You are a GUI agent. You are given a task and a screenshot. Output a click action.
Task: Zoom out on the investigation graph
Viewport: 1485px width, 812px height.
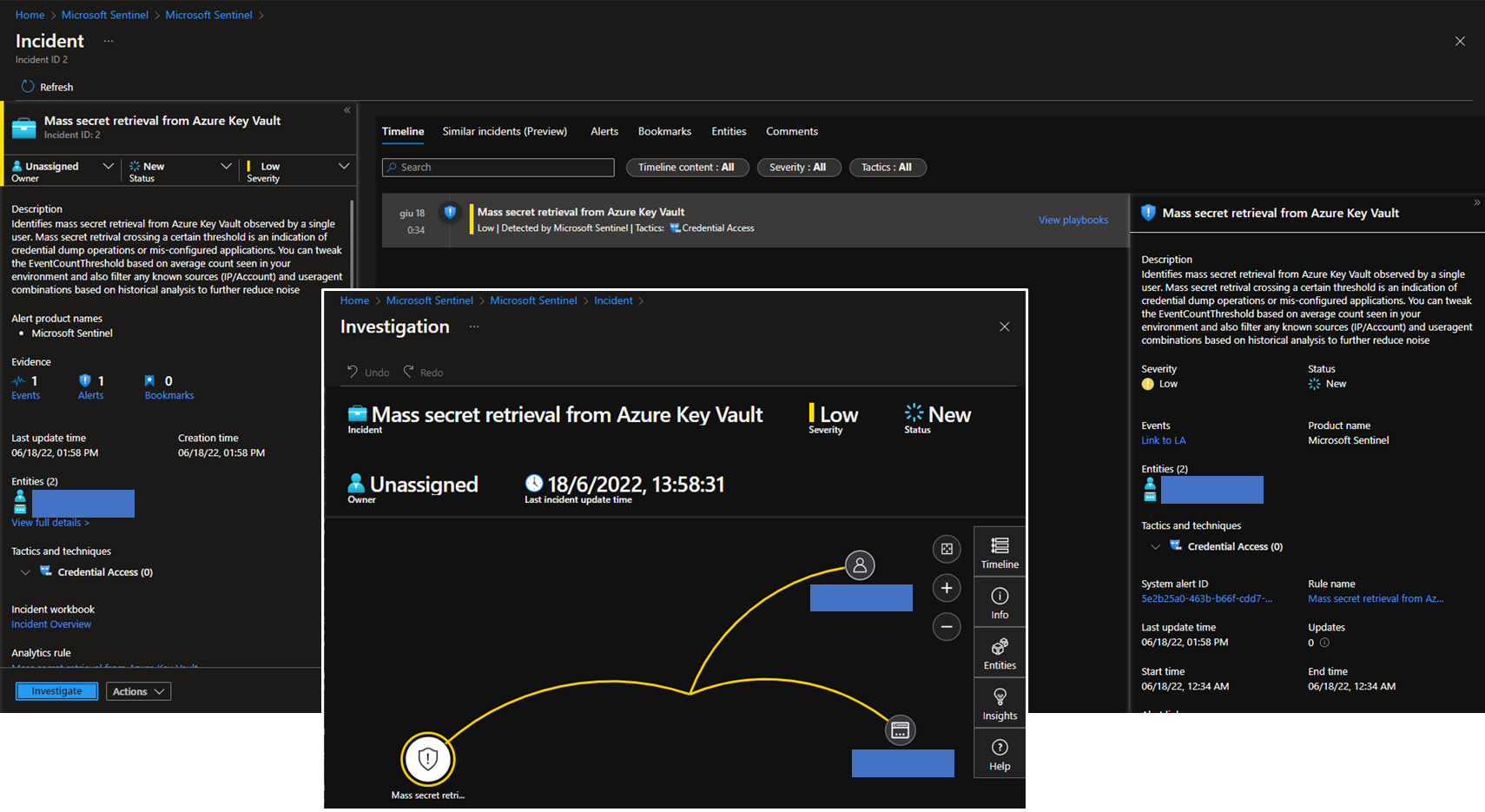click(x=947, y=626)
